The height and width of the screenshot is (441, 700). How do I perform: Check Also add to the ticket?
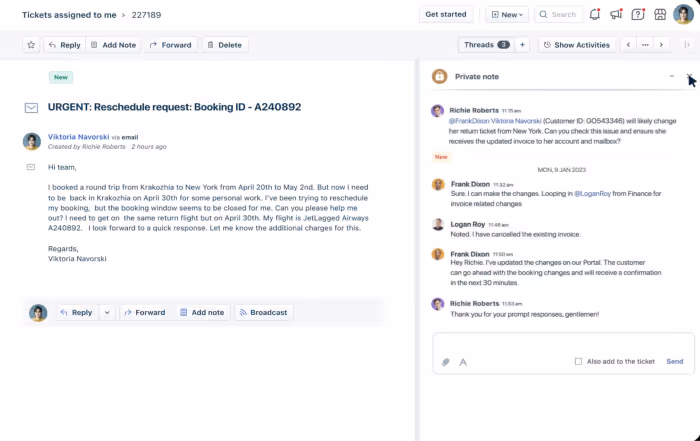pyautogui.click(x=579, y=362)
